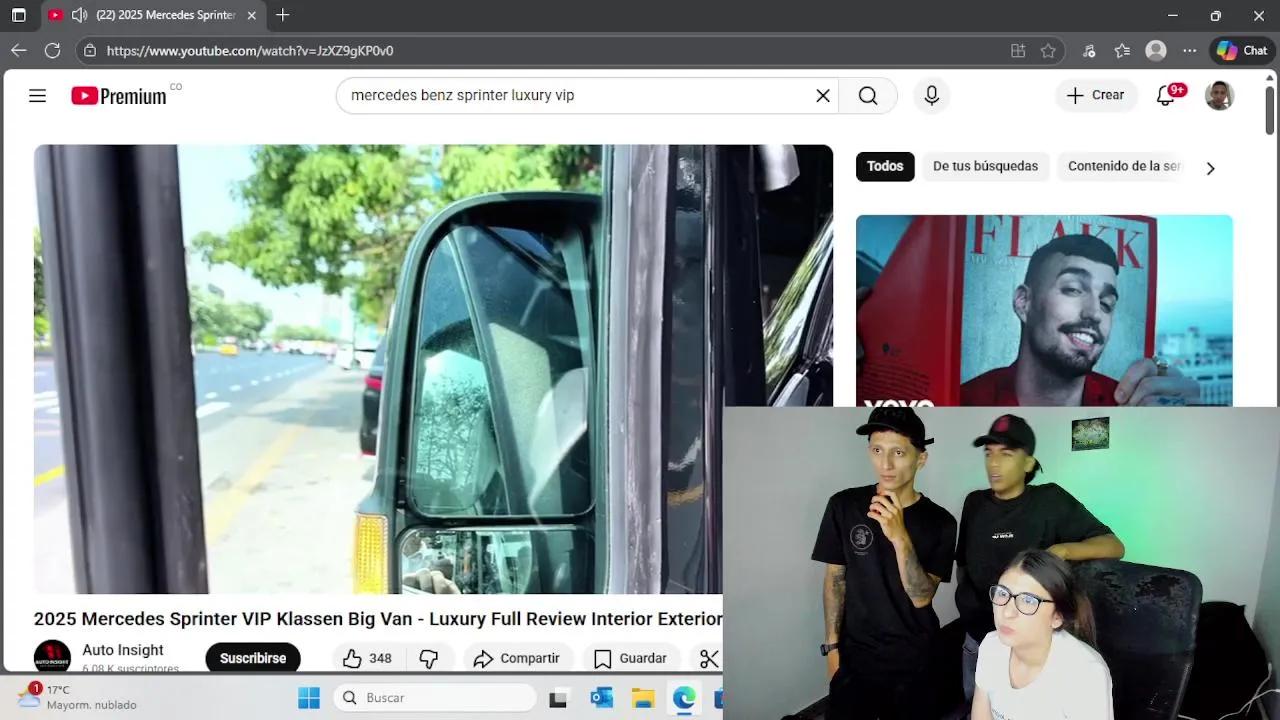Open tab actions menu icon

tap(18, 15)
